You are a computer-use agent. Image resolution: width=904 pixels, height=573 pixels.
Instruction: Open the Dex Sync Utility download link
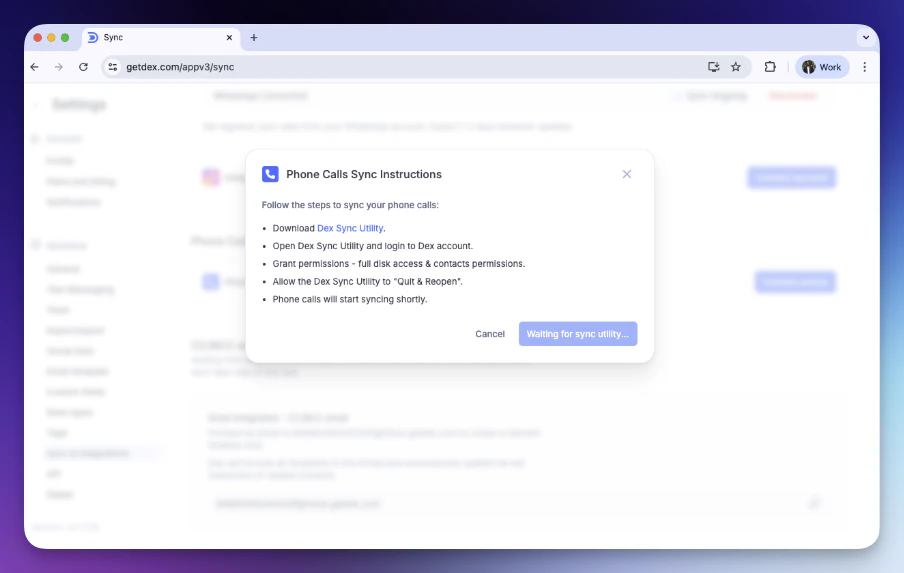click(350, 228)
